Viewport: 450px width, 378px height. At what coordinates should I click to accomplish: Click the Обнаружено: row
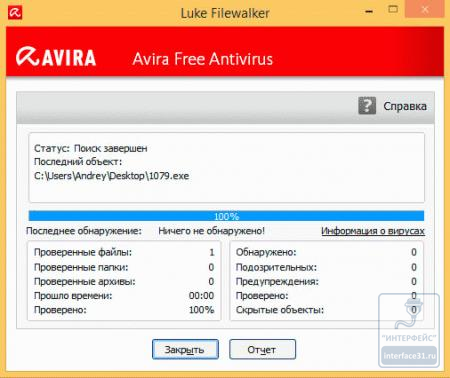tap(326, 252)
